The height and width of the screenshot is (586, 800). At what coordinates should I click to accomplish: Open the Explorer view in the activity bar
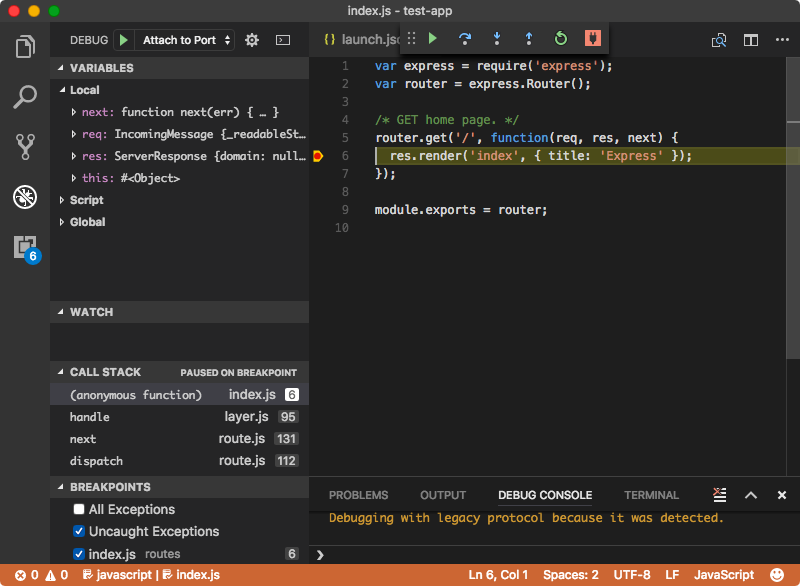point(25,46)
